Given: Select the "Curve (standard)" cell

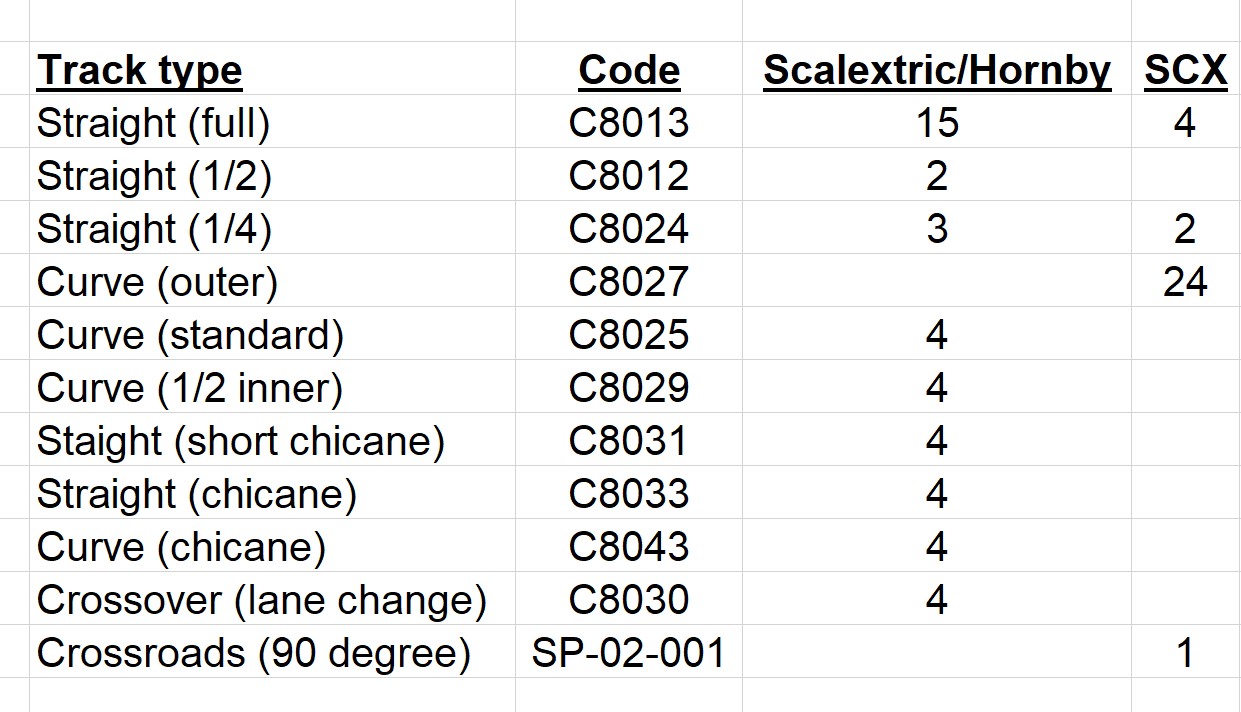Looking at the screenshot, I should (x=190, y=335).
